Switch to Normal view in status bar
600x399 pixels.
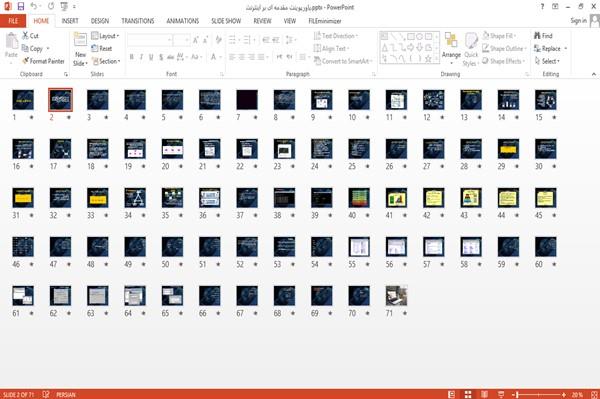(x=452, y=394)
